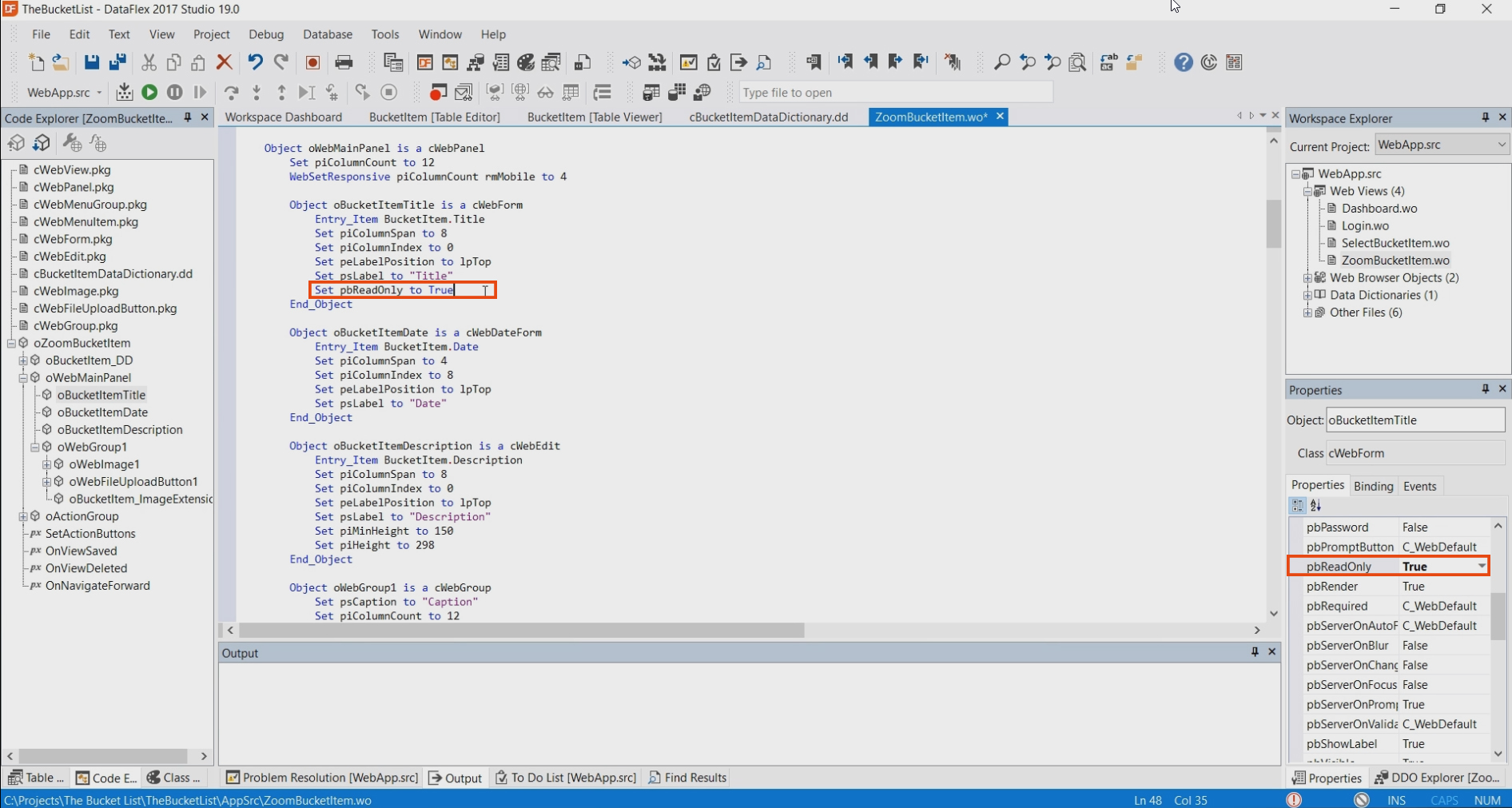This screenshot has width=1512, height=808.
Task: Pin the Workspace Explorer panel
Action: point(1485,117)
